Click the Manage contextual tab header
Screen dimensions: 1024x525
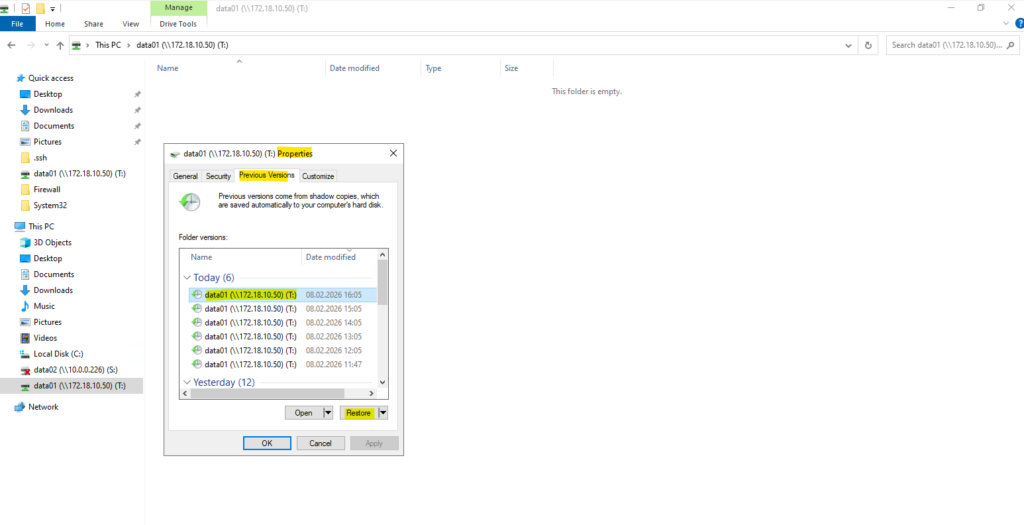pyautogui.click(x=178, y=8)
